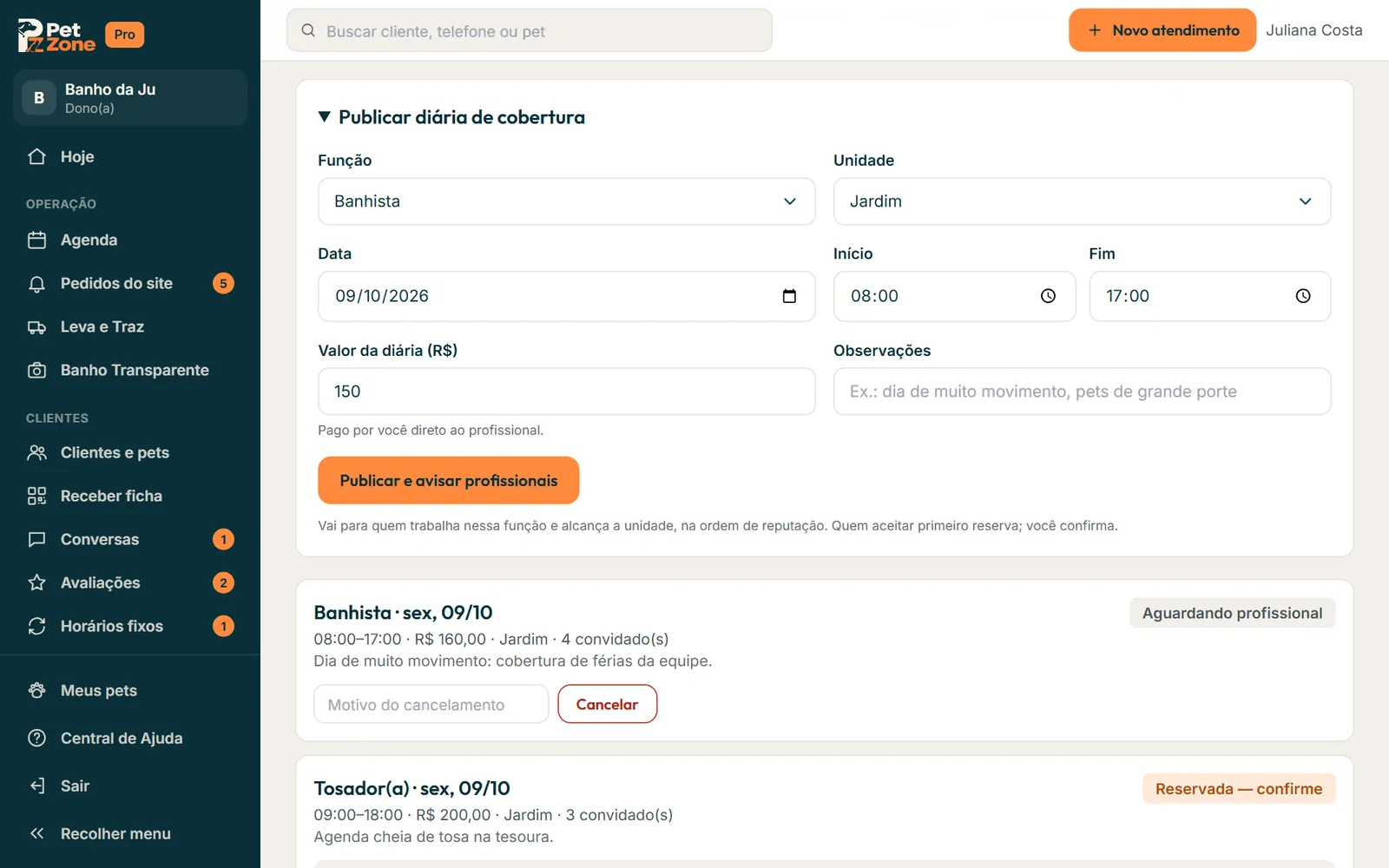1389x868 pixels.
Task: Click the Horários fixos refresh icon
Action: point(36,626)
